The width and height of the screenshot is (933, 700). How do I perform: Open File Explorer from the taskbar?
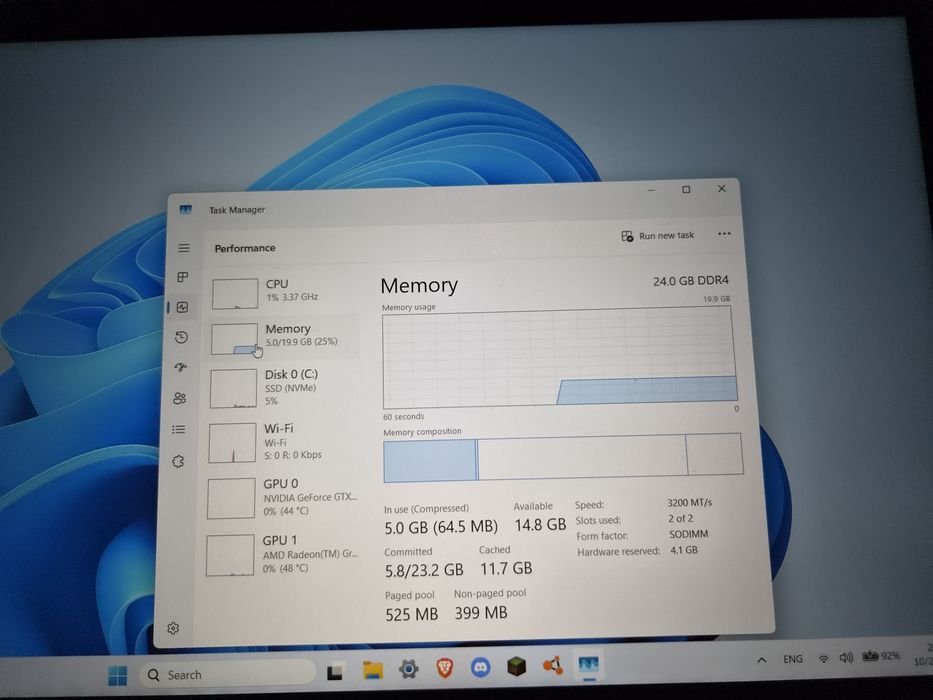click(373, 670)
